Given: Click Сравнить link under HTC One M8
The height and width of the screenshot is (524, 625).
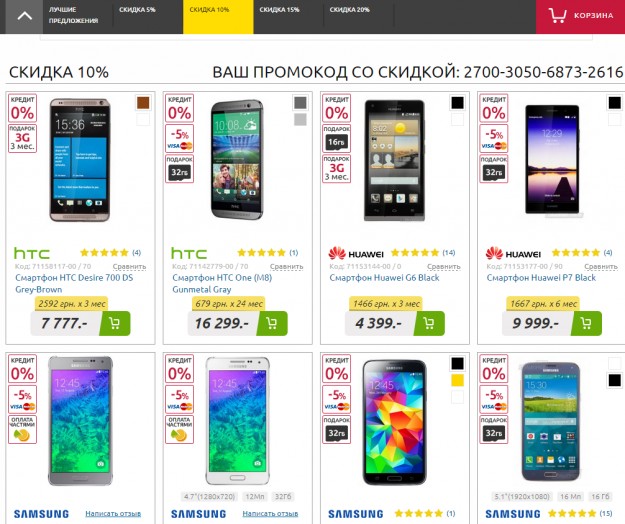Looking at the screenshot, I should coord(286,266).
